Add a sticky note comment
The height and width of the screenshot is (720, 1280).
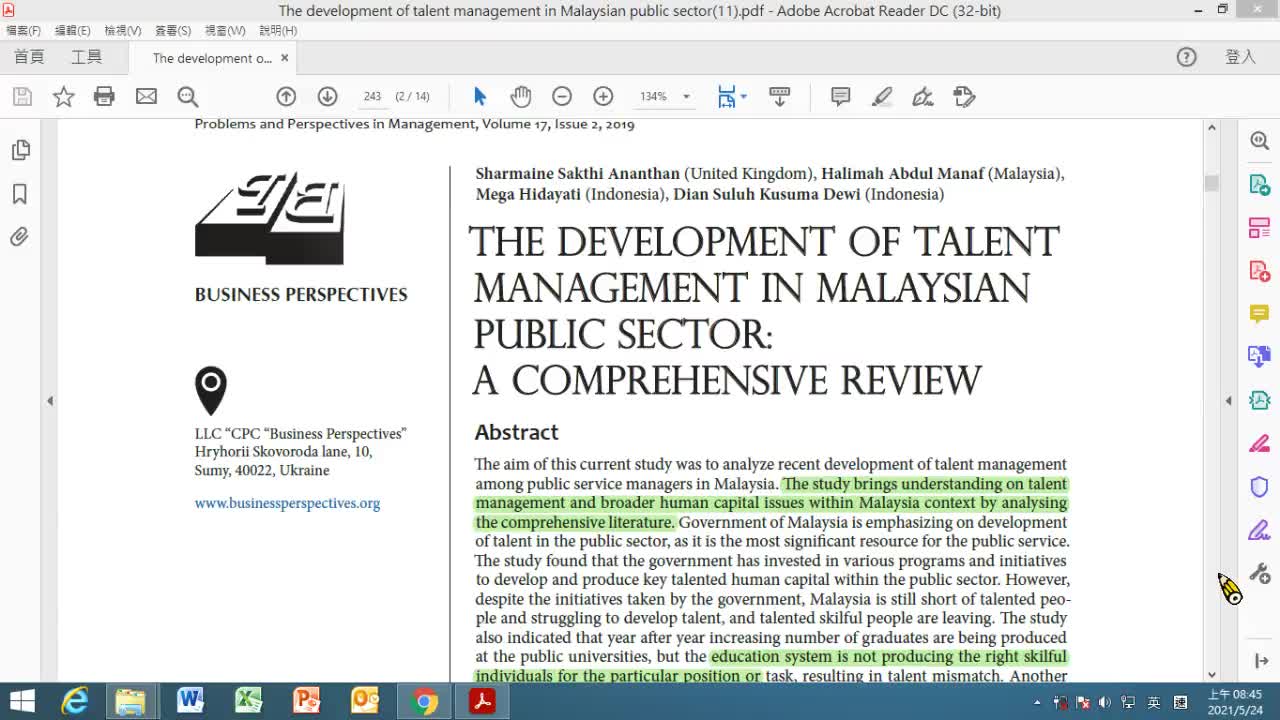[840, 96]
